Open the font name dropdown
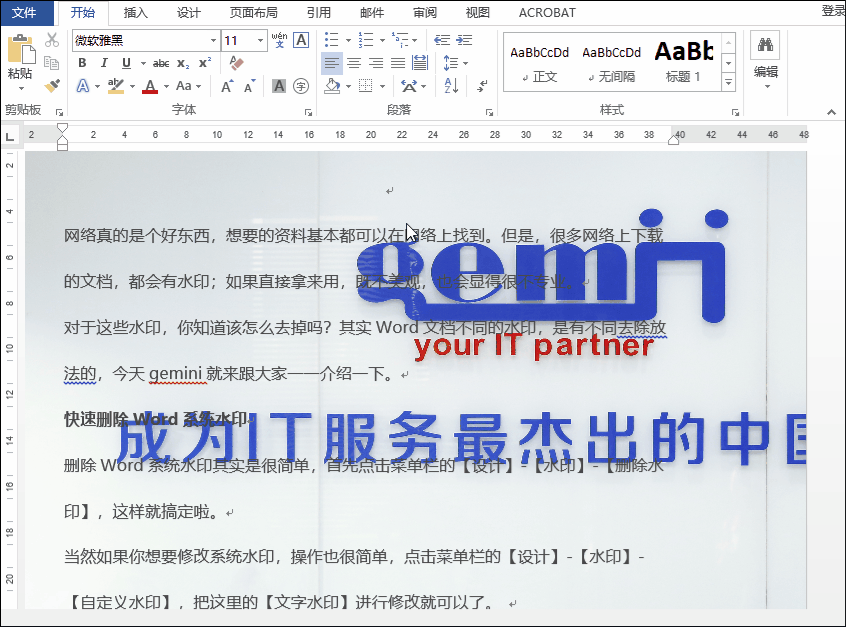This screenshot has height=627, width=846. [x=213, y=41]
